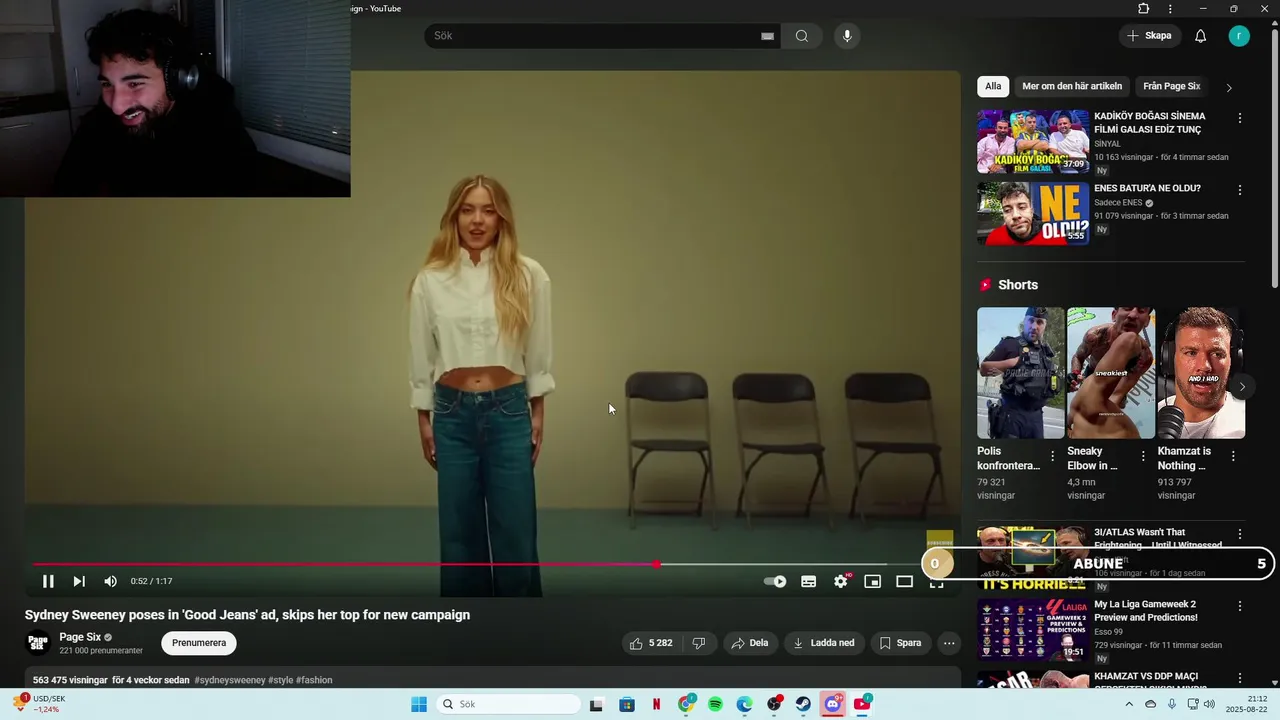Screen dimensions: 1280x720
Task: Open Steam from the taskbar
Action: [803, 704]
